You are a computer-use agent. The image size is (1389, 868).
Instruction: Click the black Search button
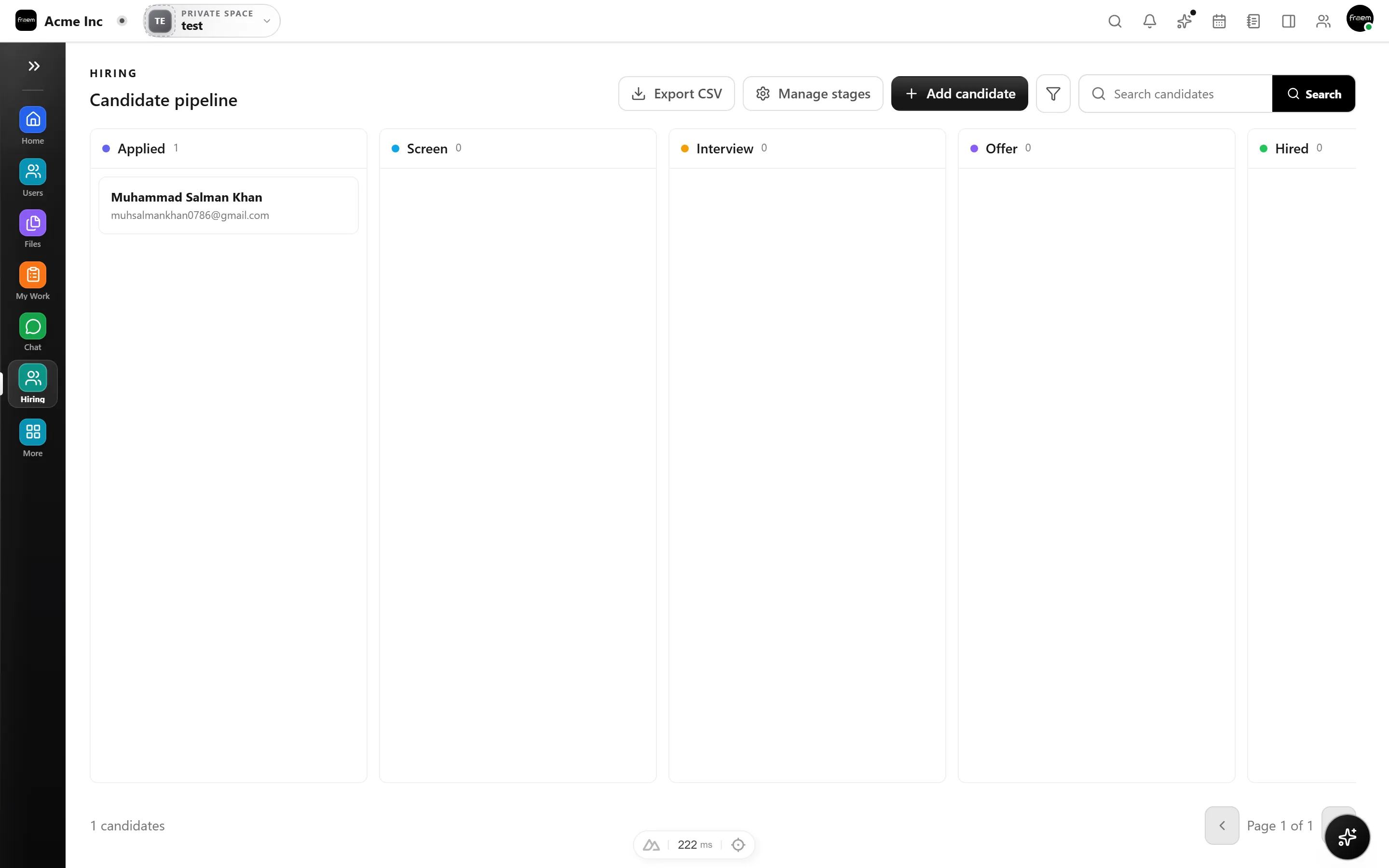(1314, 94)
